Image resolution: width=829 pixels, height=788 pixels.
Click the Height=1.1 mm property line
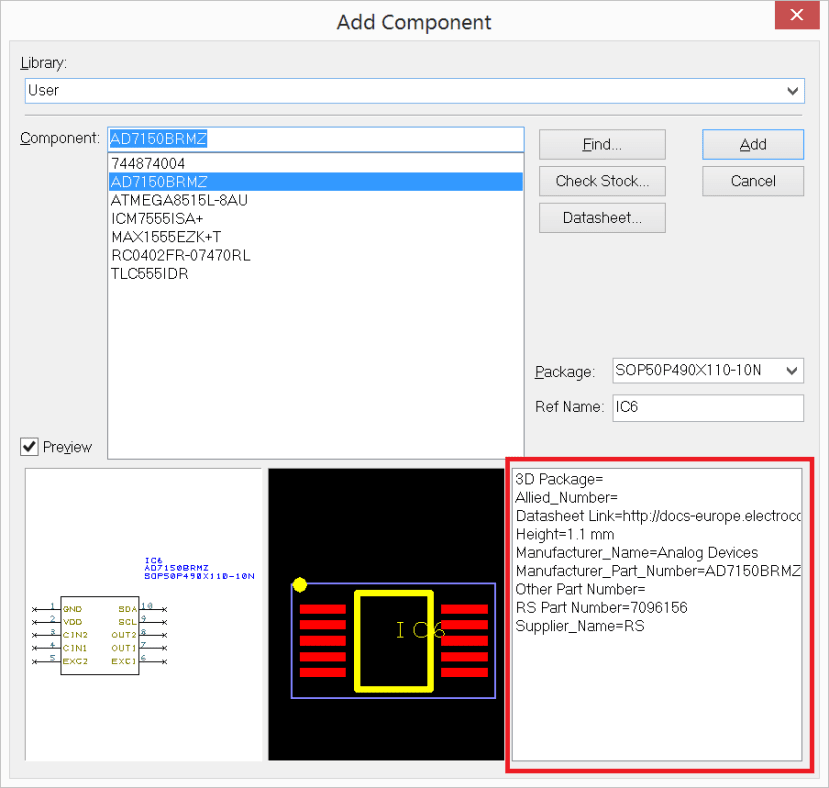[565, 534]
